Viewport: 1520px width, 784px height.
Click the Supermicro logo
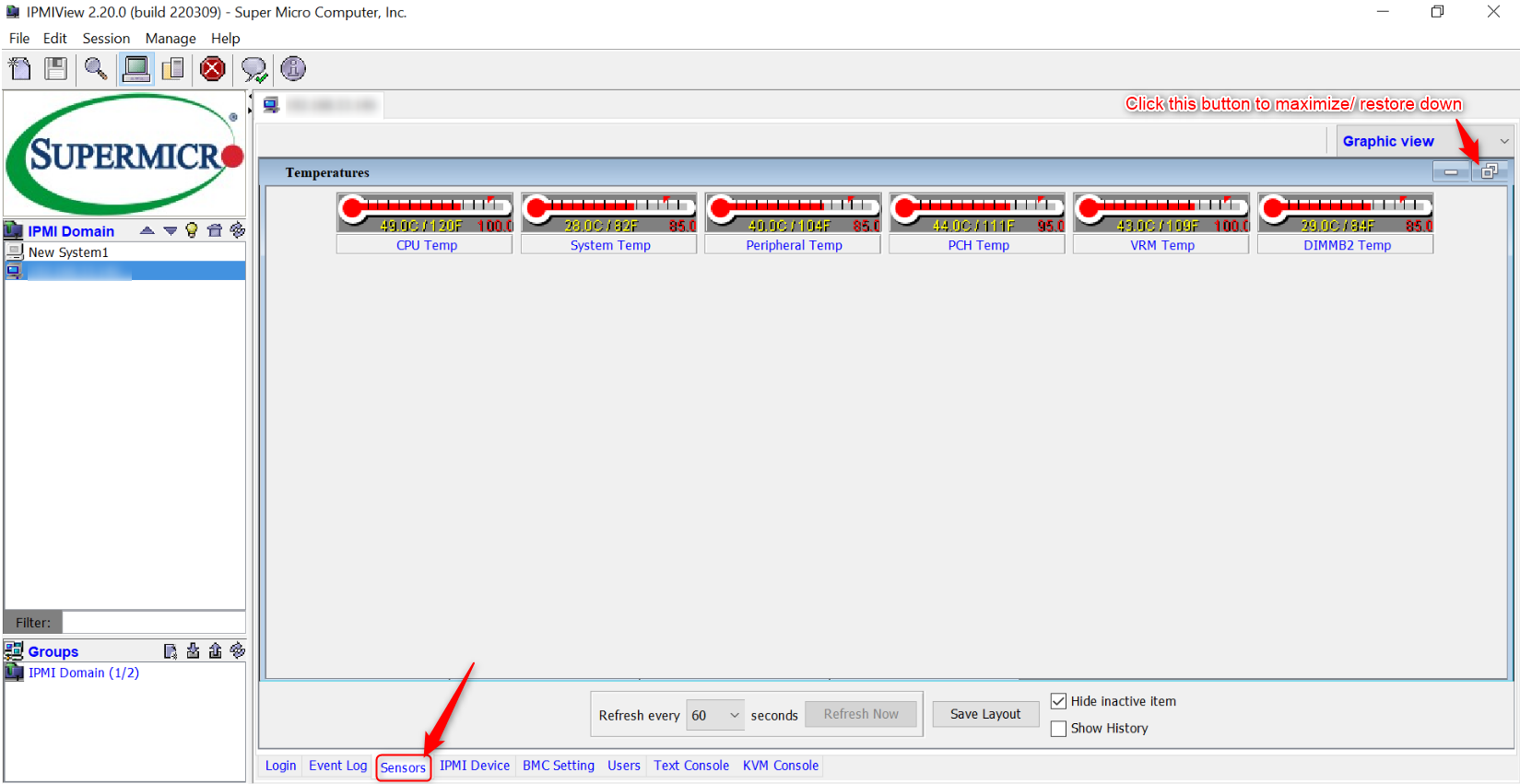pos(125,154)
